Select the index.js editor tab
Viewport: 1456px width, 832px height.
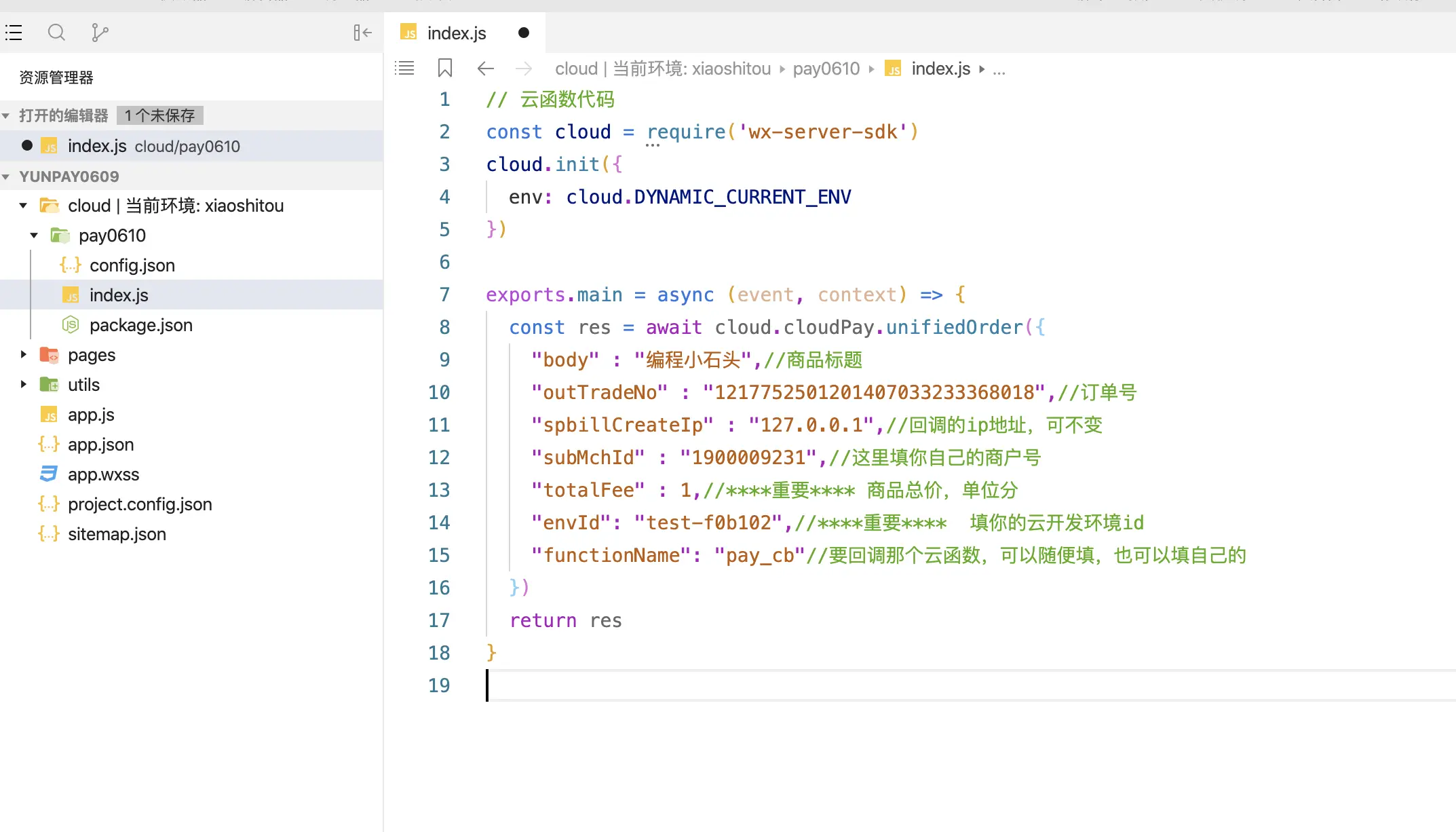tap(456, 33)
